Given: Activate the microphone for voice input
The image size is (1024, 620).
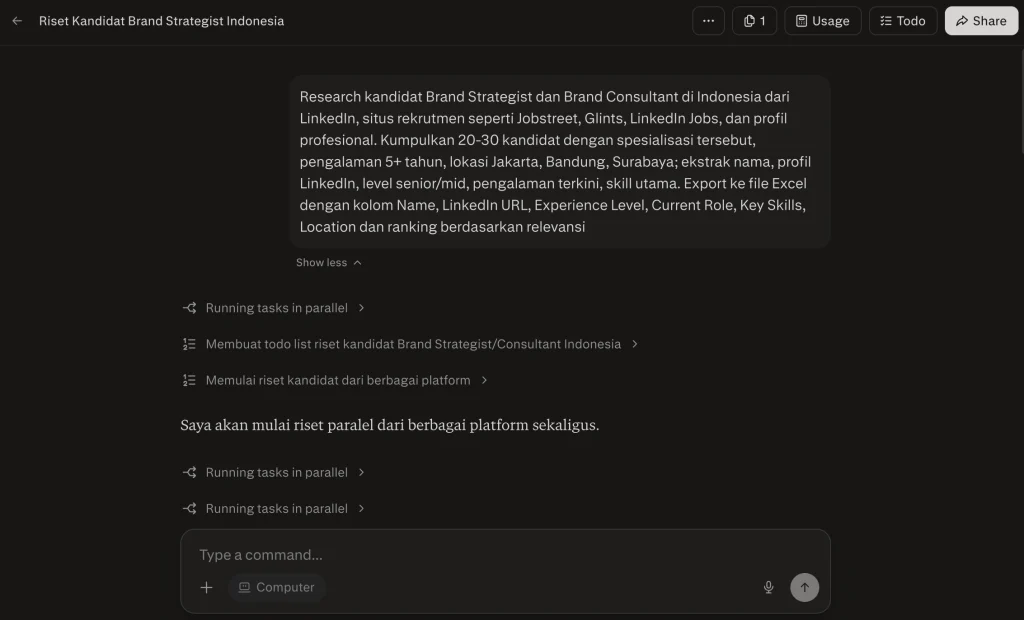Looking at the screenshot, I should click(768, 587).
